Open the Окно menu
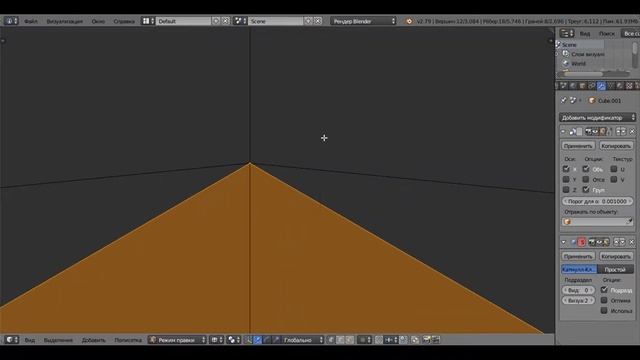Screen dimensions: 640x360 click(x=98, y=21)
